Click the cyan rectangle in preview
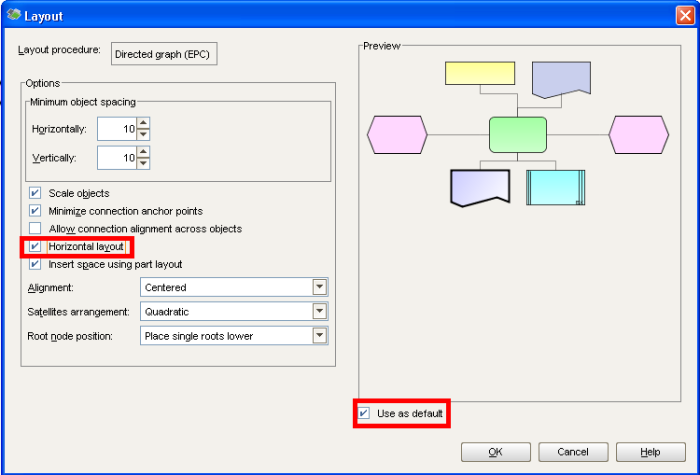 tap(555, 188)
